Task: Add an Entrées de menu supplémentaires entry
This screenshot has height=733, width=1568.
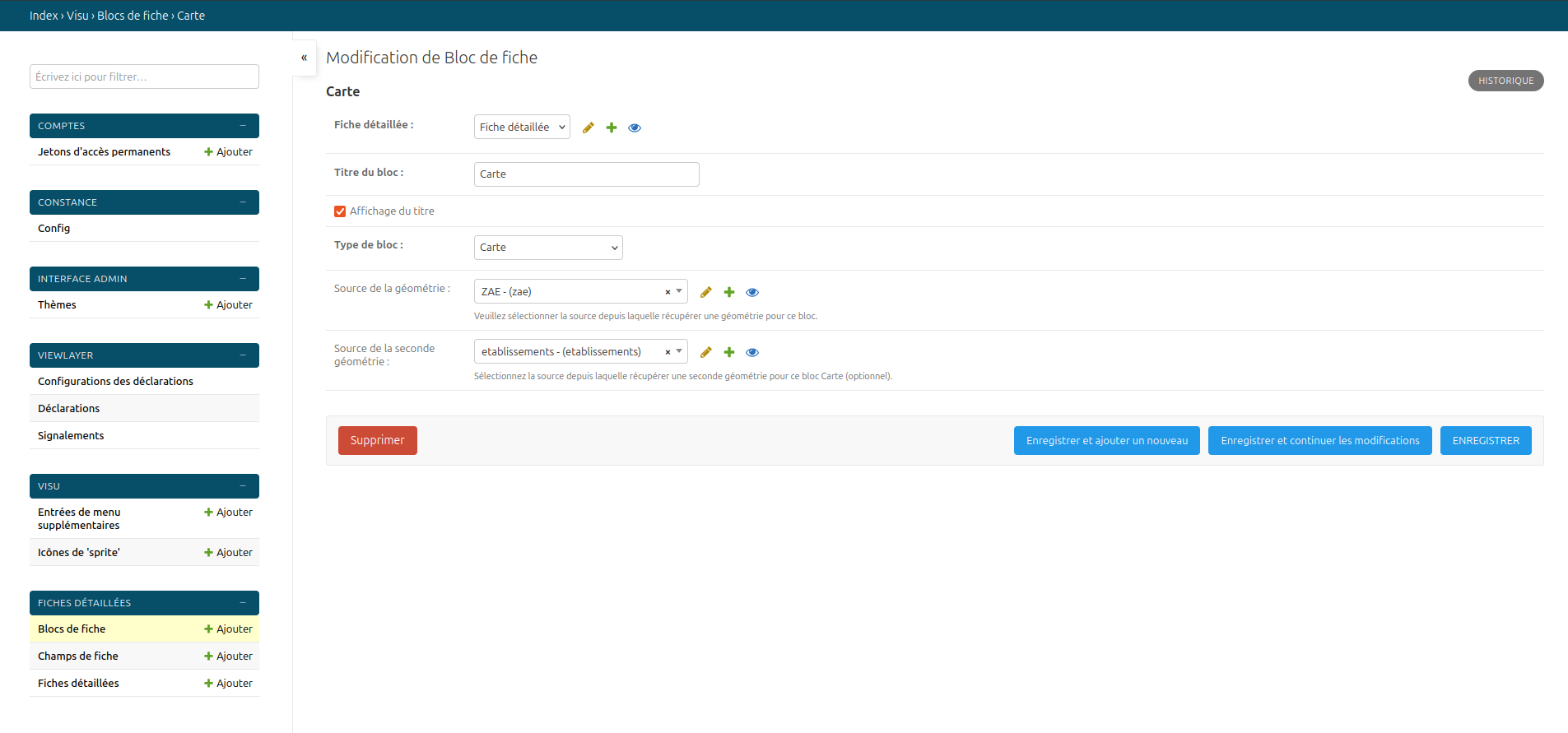Action: pyautogui.click(x=228, y=513)
